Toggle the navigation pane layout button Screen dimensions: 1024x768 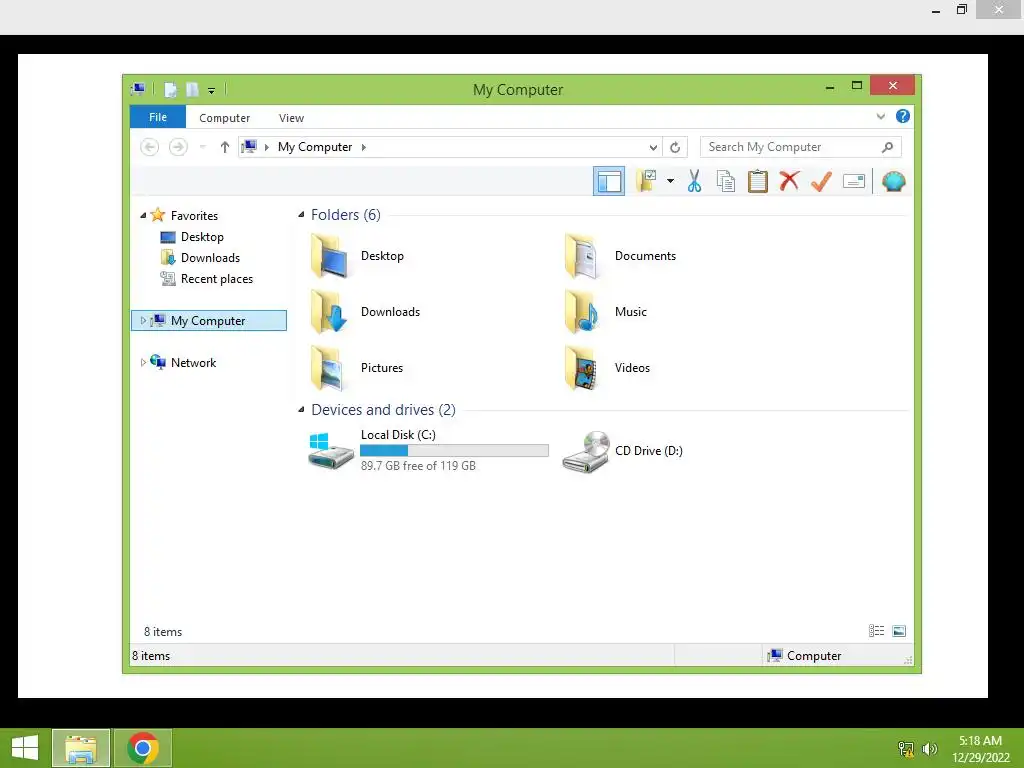pyautogui.click(x=609, y=182)
